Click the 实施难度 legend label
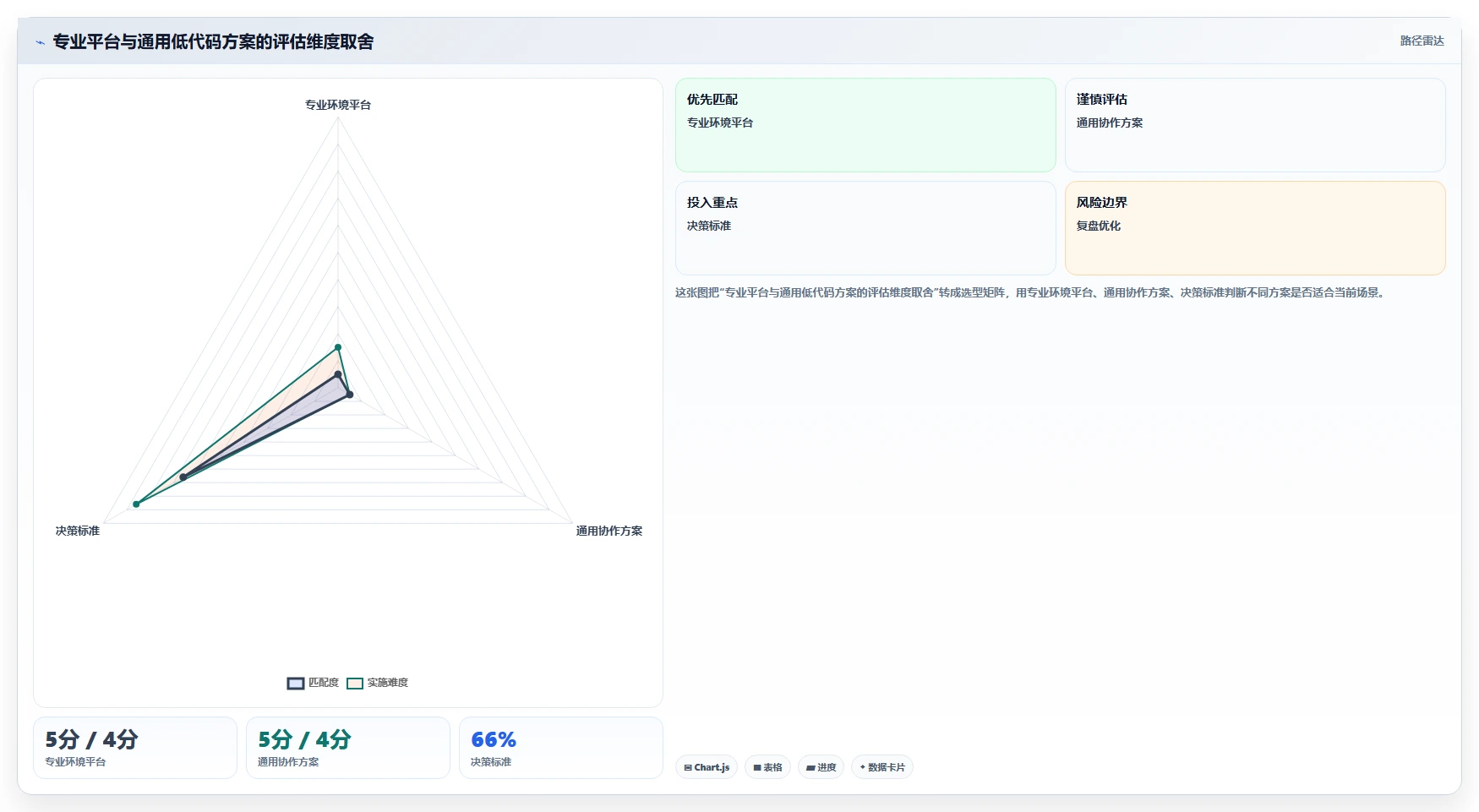The width and height of the screenshot is (1479, 812). point(388,683)
